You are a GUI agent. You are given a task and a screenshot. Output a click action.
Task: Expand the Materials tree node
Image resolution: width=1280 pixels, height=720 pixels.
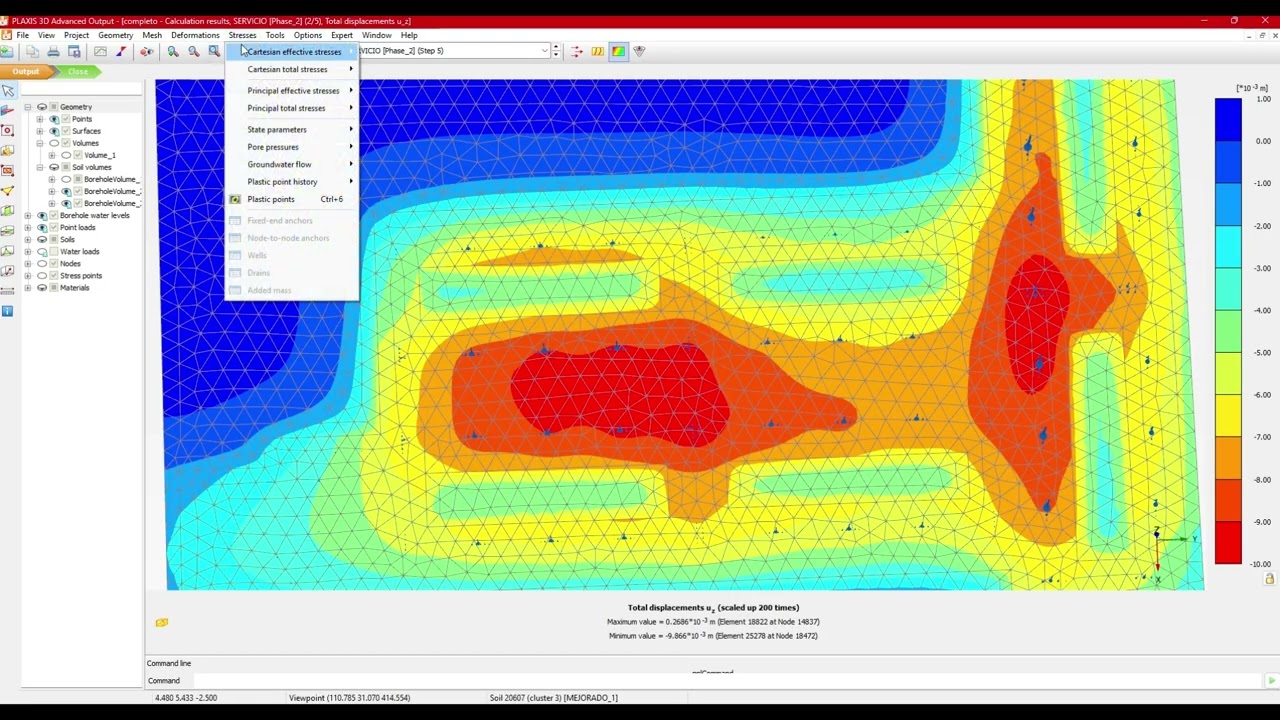[28, 287]
